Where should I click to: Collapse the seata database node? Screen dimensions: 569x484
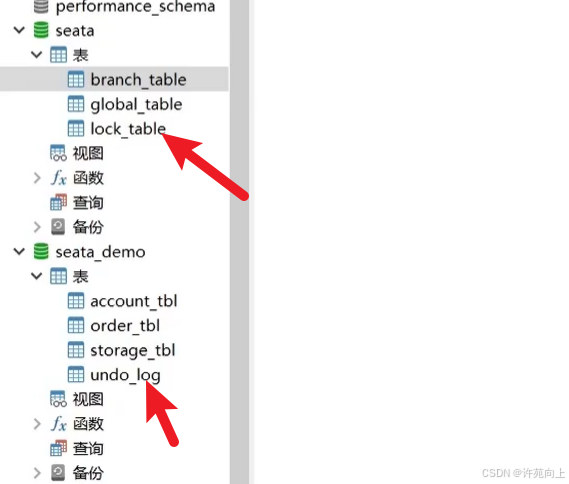click(x=19, y=30)
